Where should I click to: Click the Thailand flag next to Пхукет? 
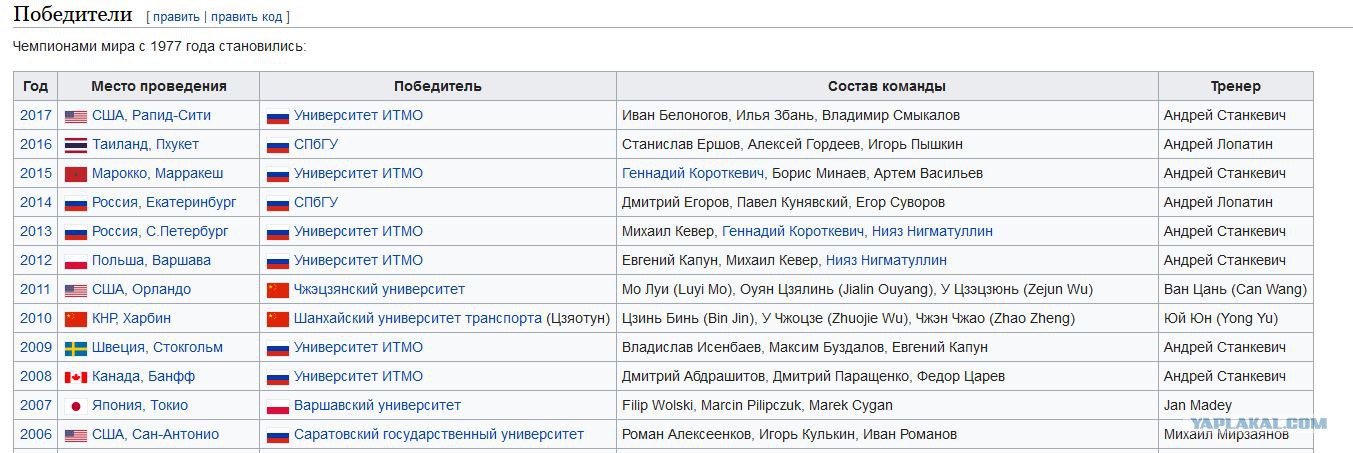(x=76, y=145)
